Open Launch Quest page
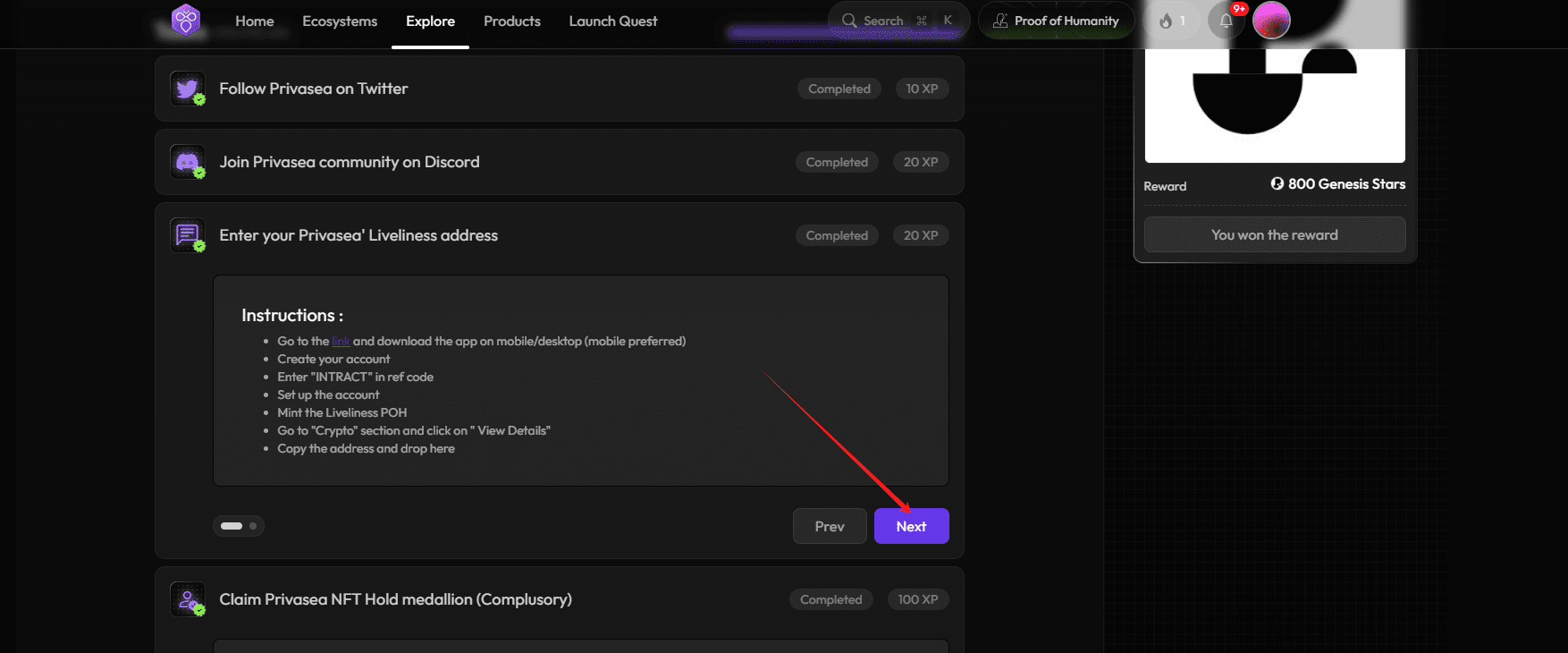This screenshot has width=1568, height=653. pyautogui.click(x=613, y=21)
